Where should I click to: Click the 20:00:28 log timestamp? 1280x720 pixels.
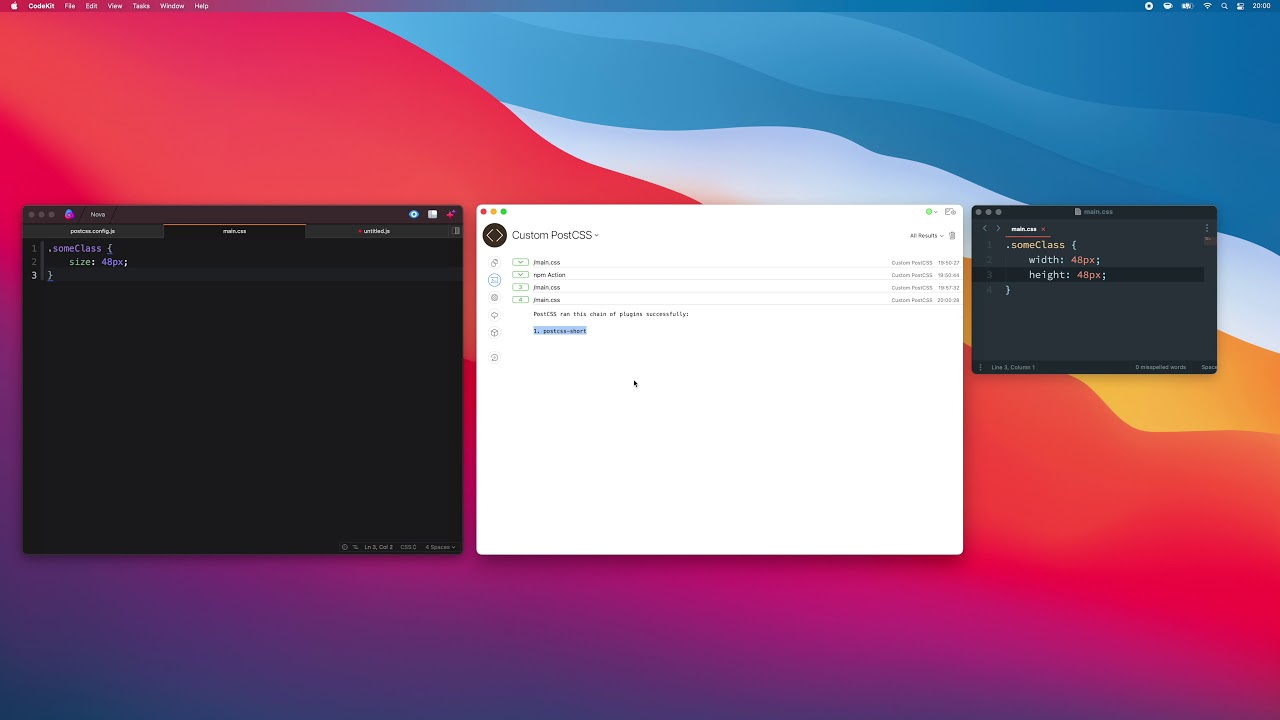pos(948,300)
